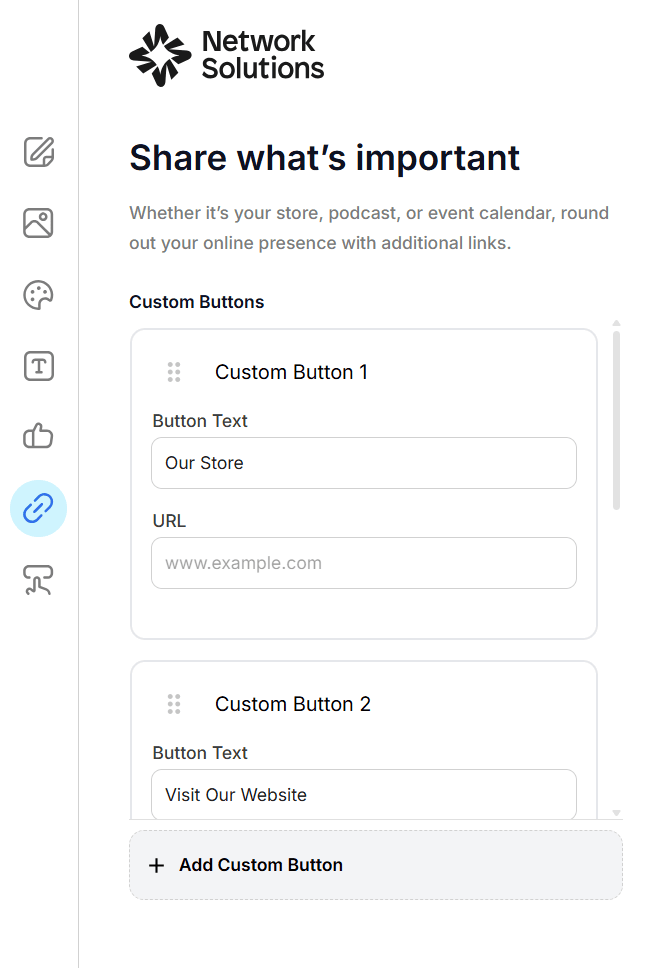
Task: Open the social thumbs-up panel
Action: pyautogui.click(x=38, y=437)
